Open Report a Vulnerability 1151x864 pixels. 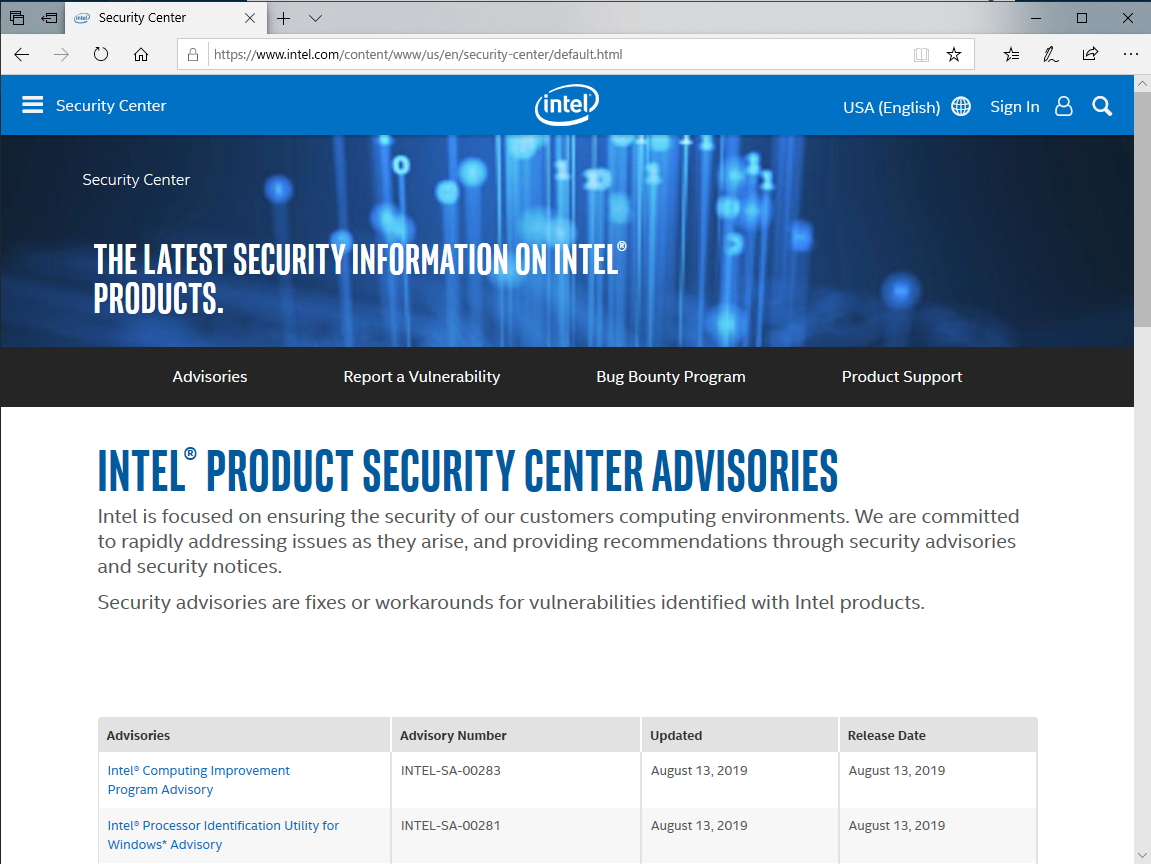(421, 377)
